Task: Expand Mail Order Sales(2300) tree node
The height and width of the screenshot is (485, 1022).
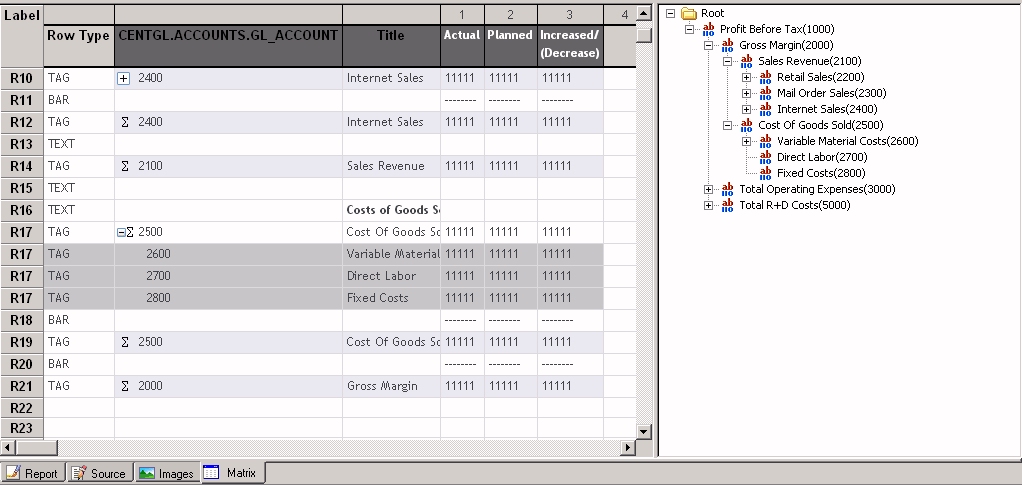Action: point(746,93)
